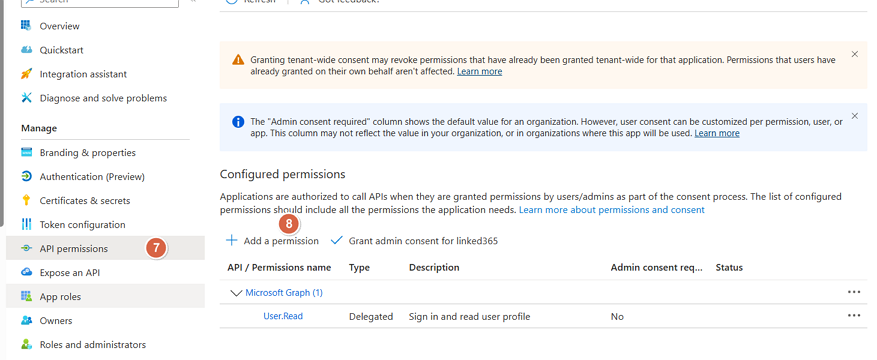Open App roles
Image resolution: width=877 pixels, height=360 pixels.
tap(60, 297)
